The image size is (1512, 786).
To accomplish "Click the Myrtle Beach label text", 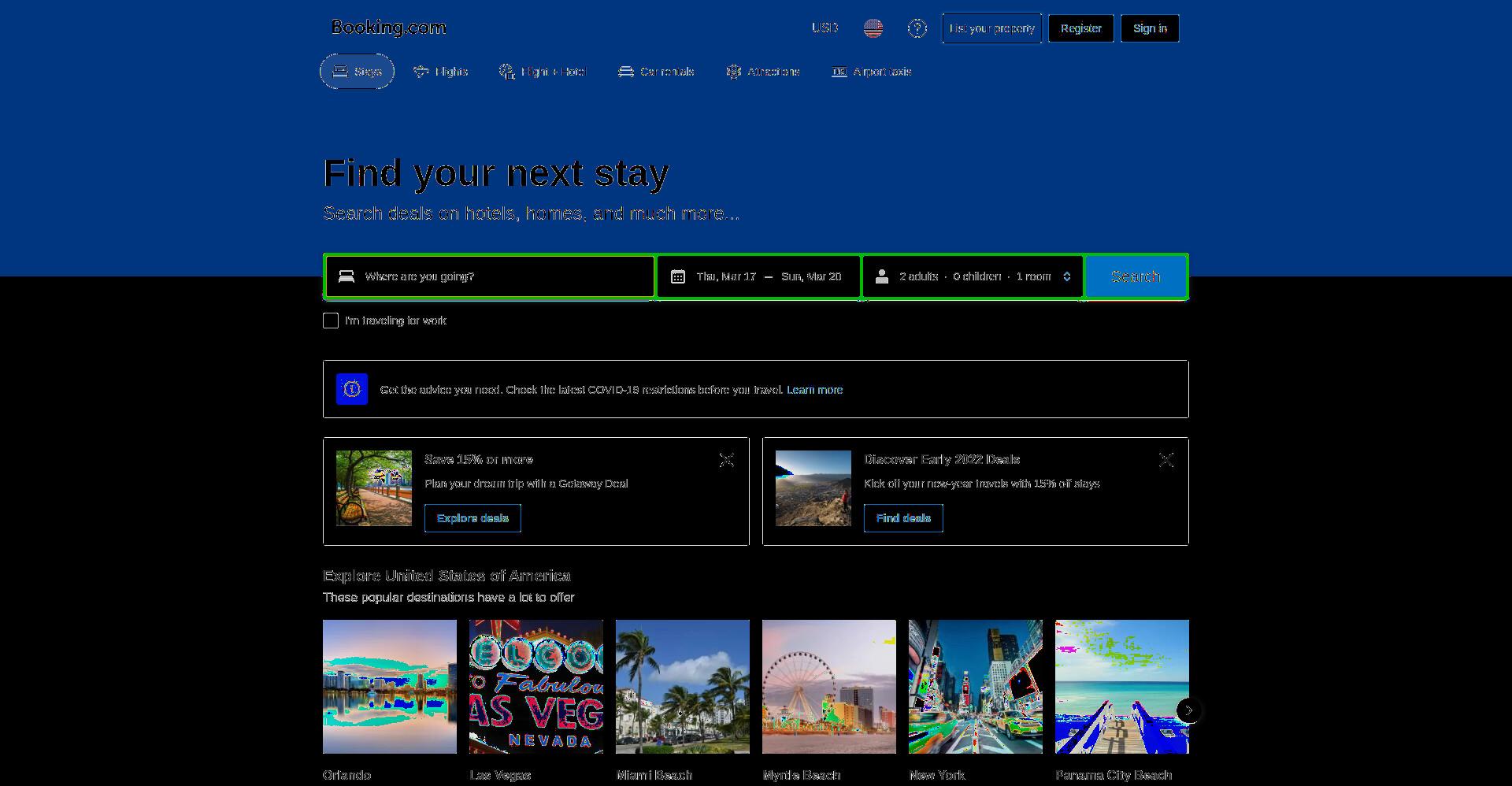I will (802, 775).
